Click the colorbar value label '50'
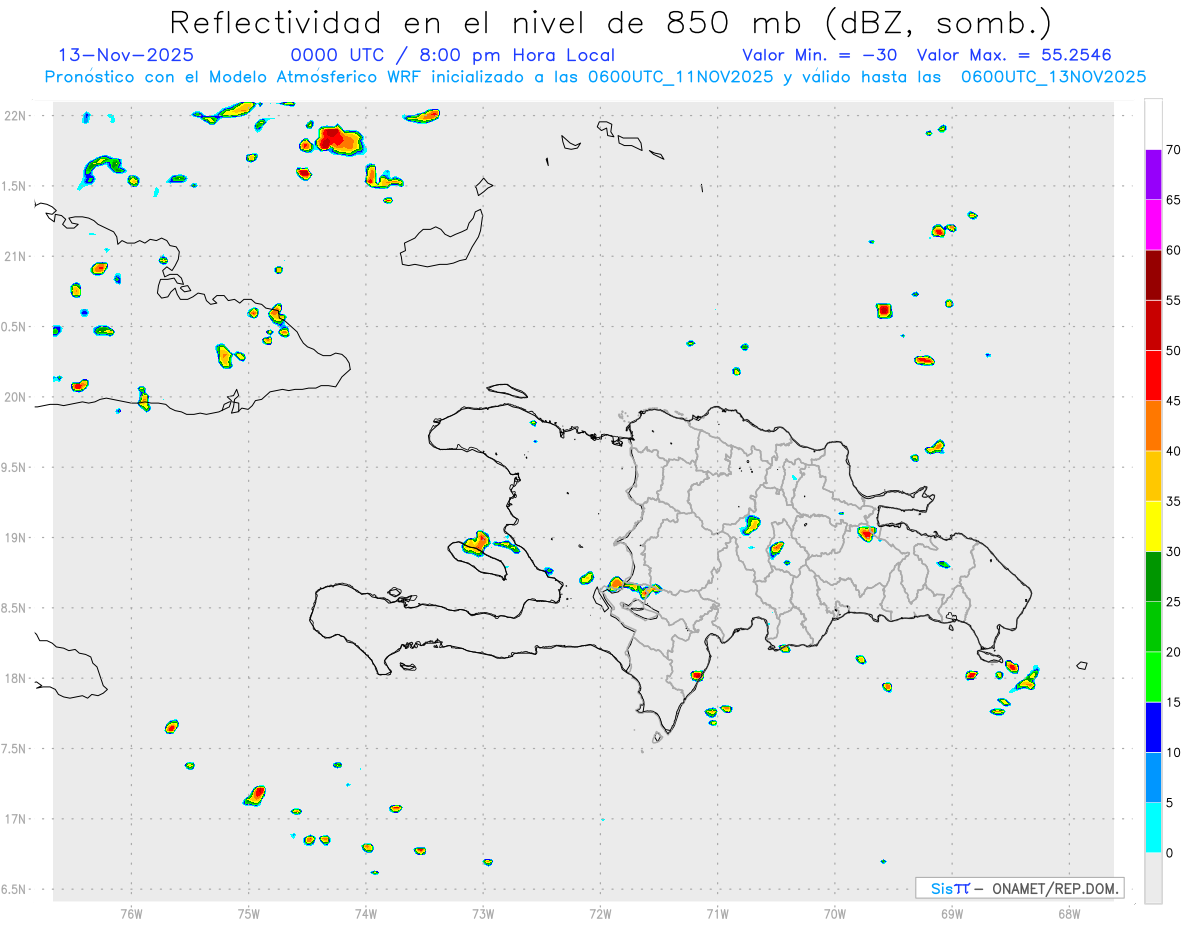This screenshot has width=1200, height=927. (x=1174, y=351)
